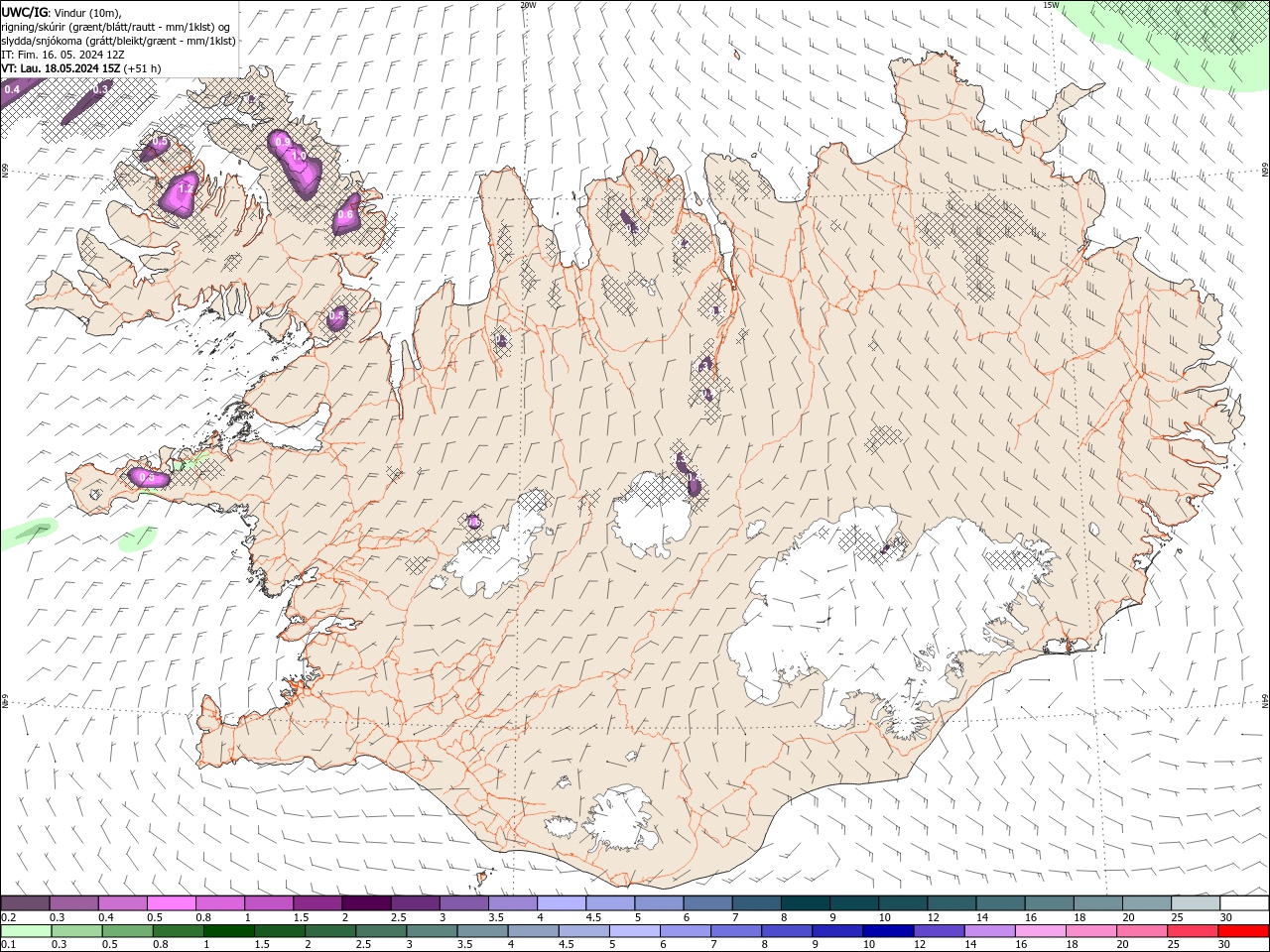Click the 'VT: Lau. 18.05.2024 15Z' valid time
The width and height of the screenshot is (1270, 952).
point(62,68)
